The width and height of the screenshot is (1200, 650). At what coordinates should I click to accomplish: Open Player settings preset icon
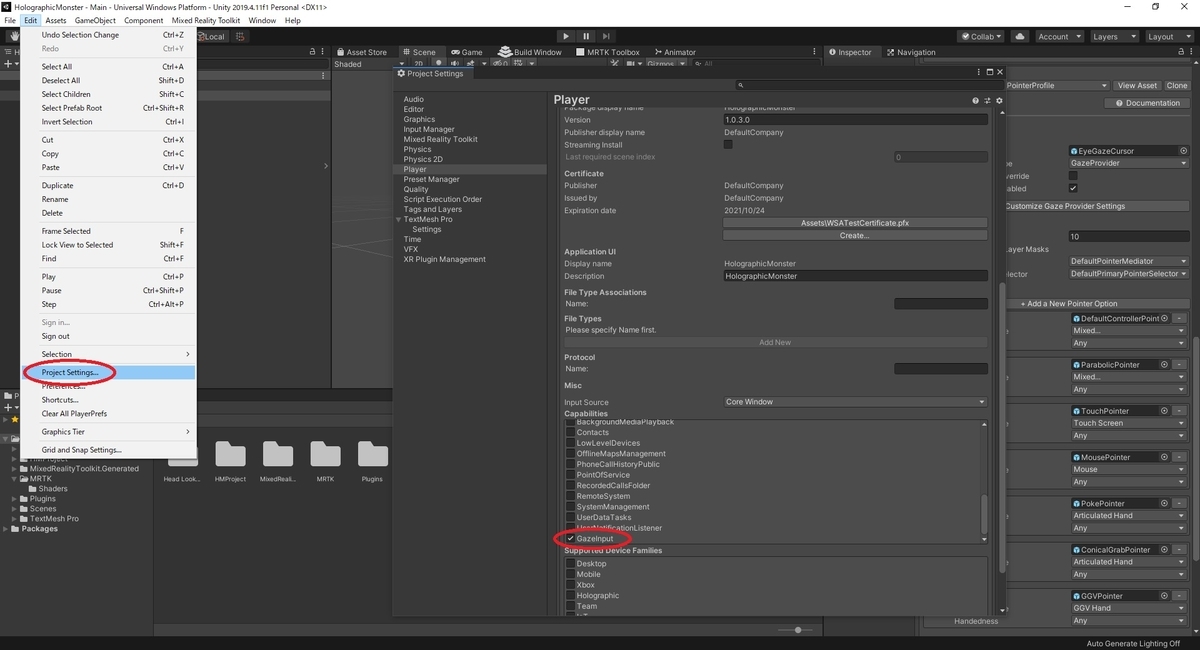pyautogui.click(x=987, y=101)
